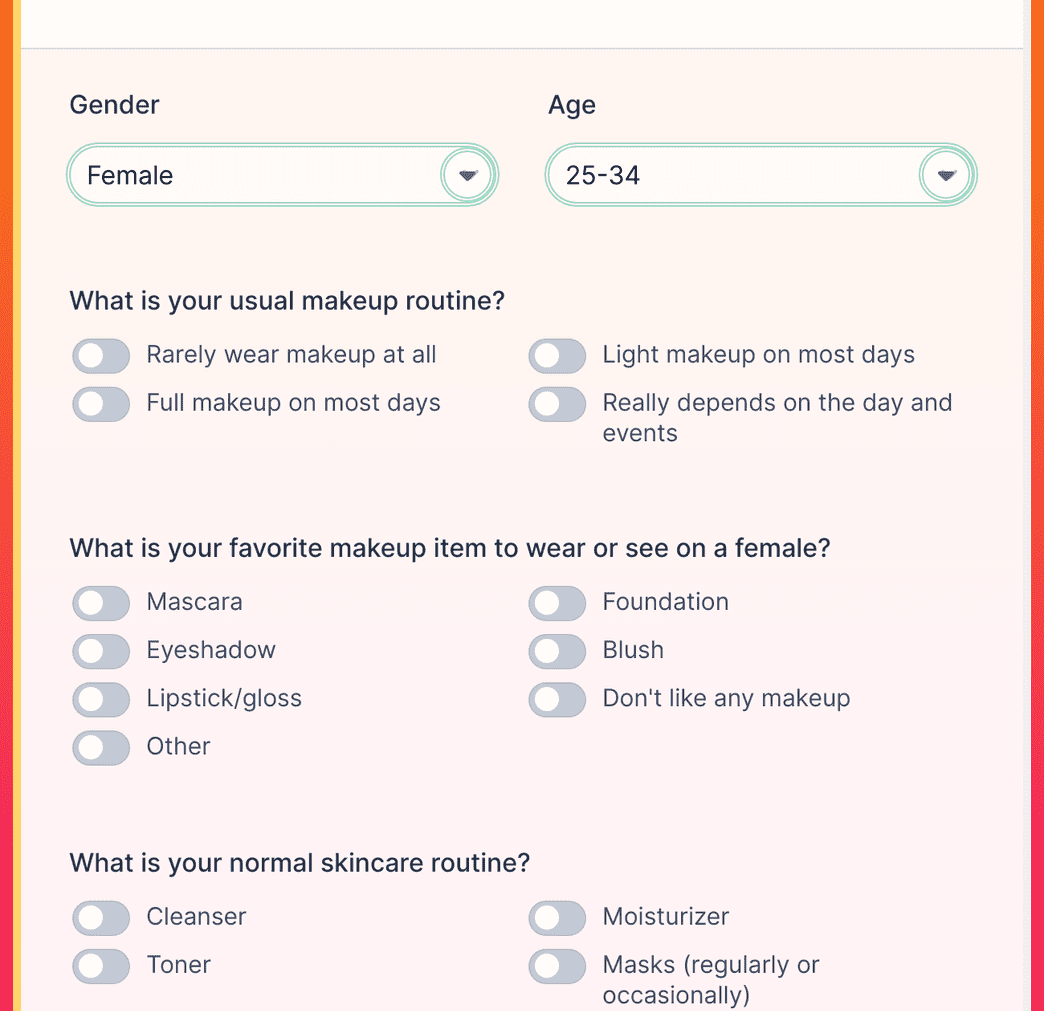Enable the Foundation option
Screen dimensions: 1044x1011
click(557, 603)
